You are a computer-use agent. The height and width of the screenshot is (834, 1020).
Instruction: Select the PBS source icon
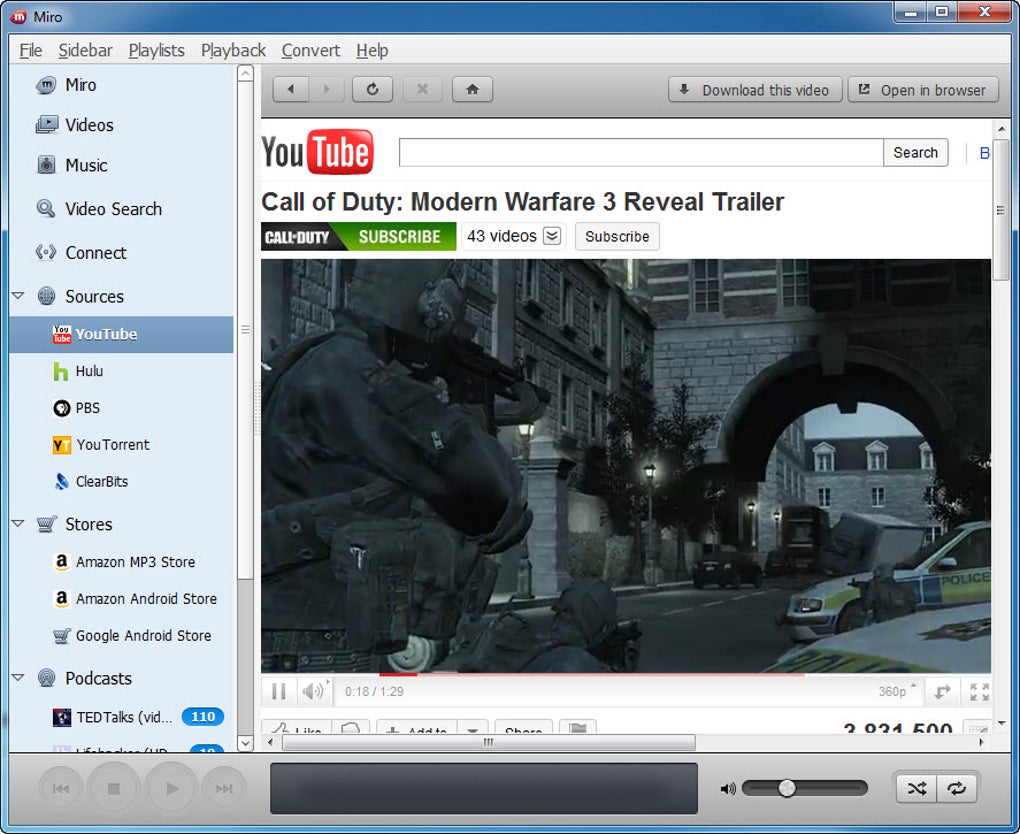[x=61, y=408]
